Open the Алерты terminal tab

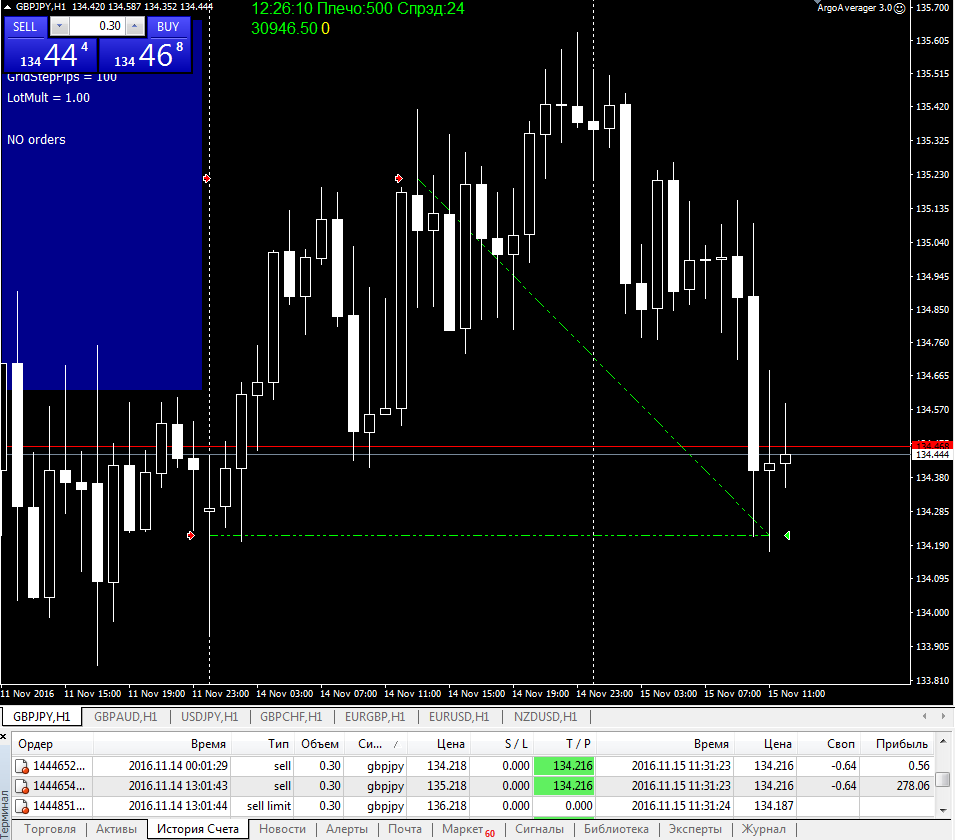[347, 829]
